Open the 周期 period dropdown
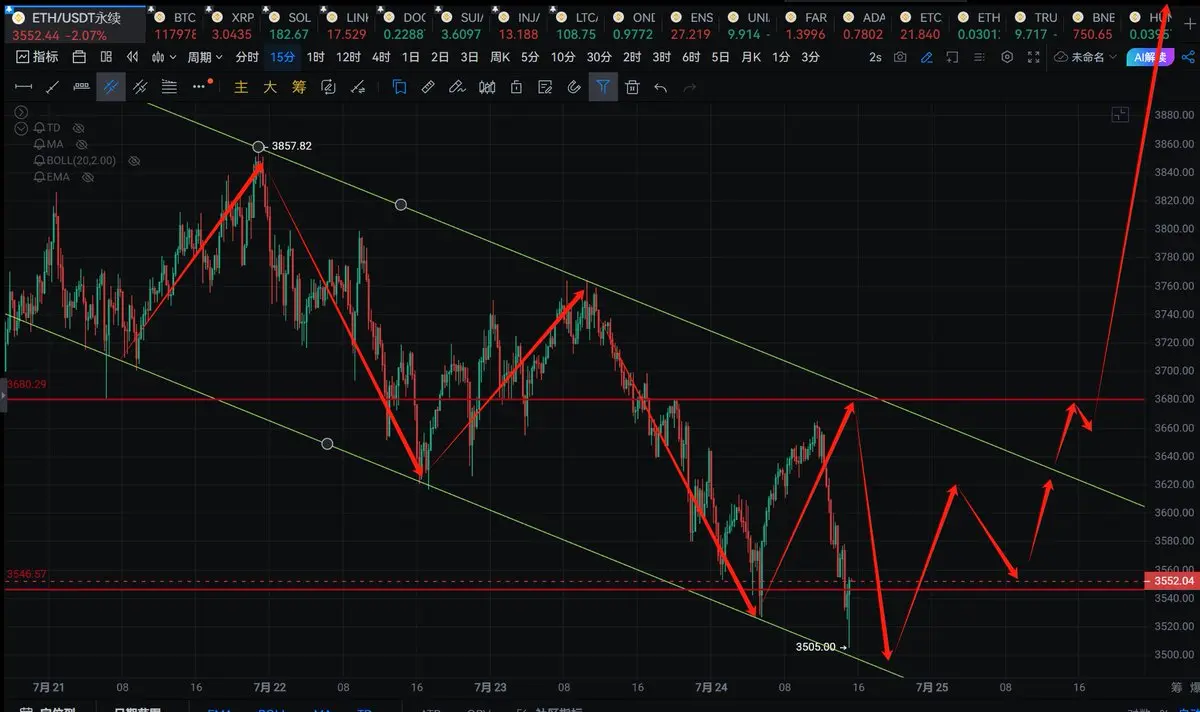 (205, 57)
